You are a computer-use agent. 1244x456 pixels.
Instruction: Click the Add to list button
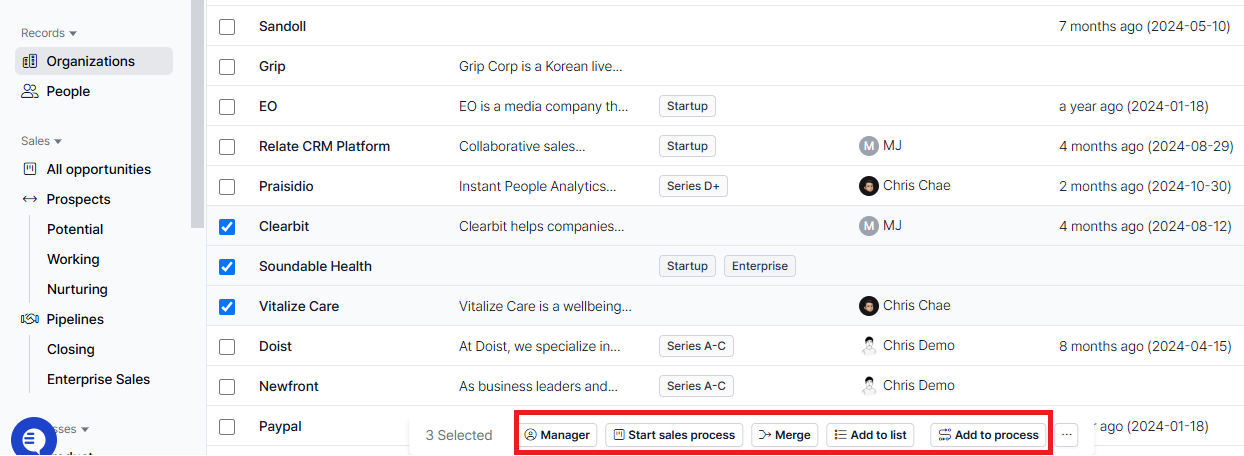point(870,435)
